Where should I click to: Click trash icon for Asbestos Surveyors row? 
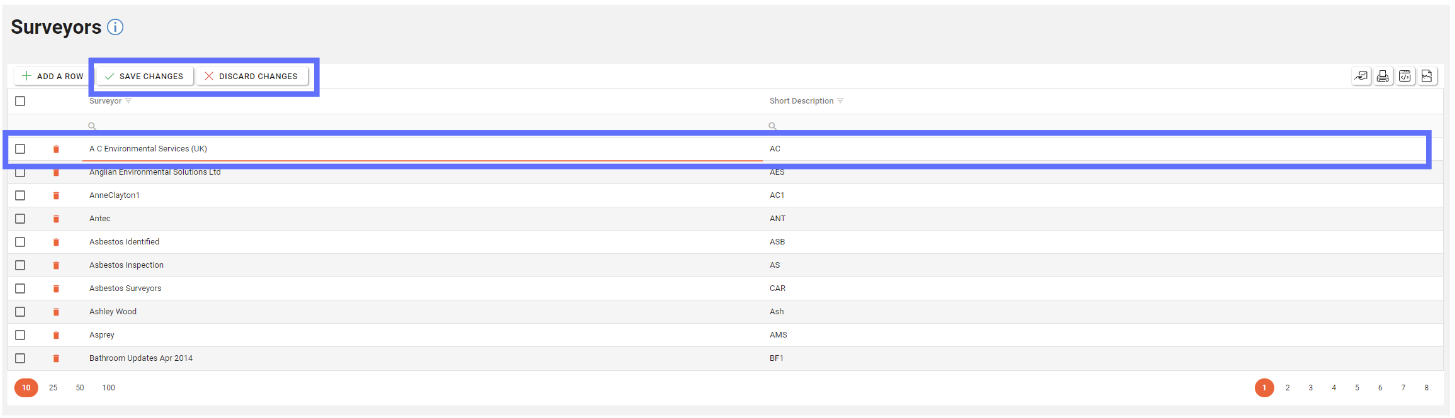[56, 289]
